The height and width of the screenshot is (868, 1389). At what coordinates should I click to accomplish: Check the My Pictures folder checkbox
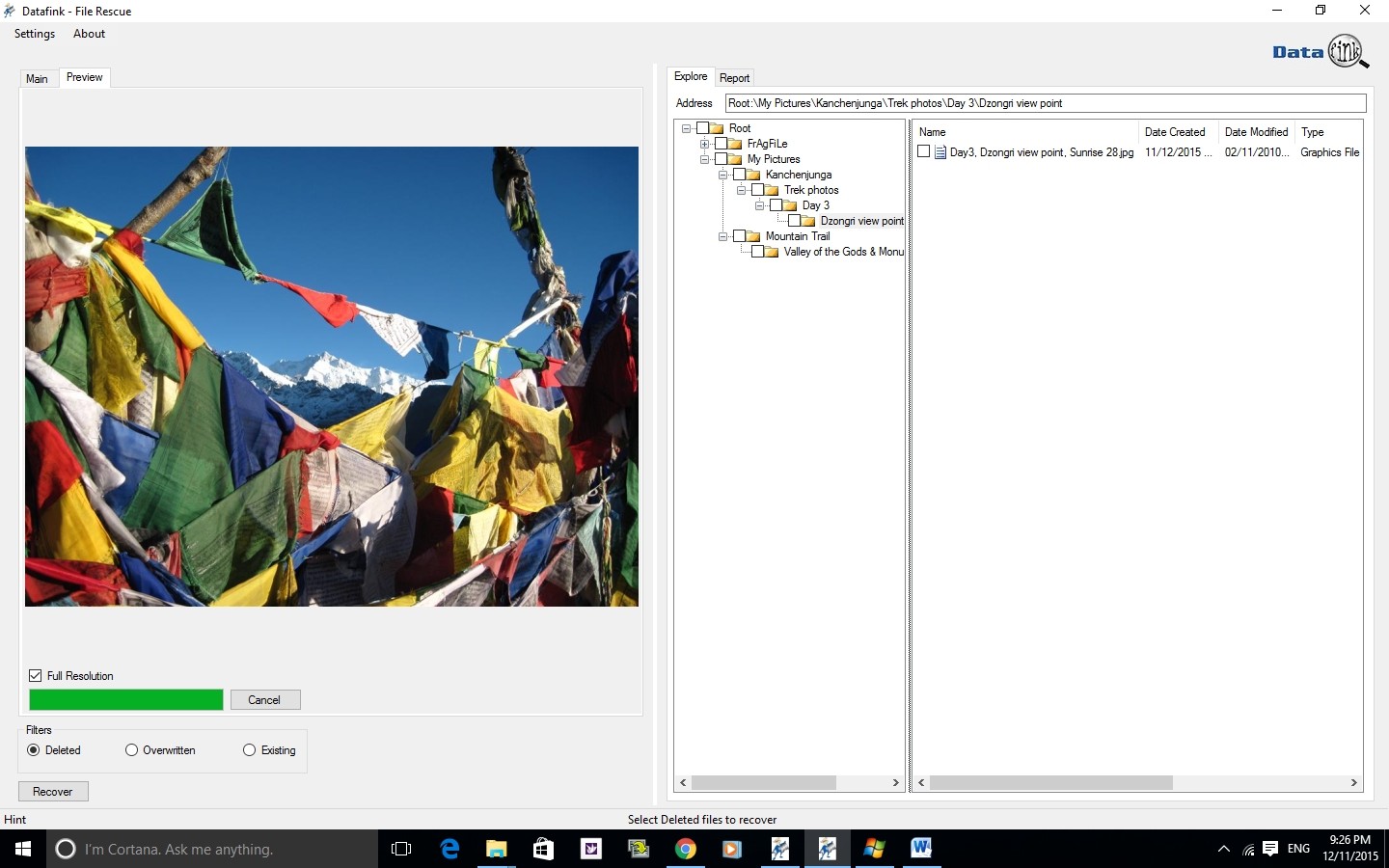coord(721,159)
